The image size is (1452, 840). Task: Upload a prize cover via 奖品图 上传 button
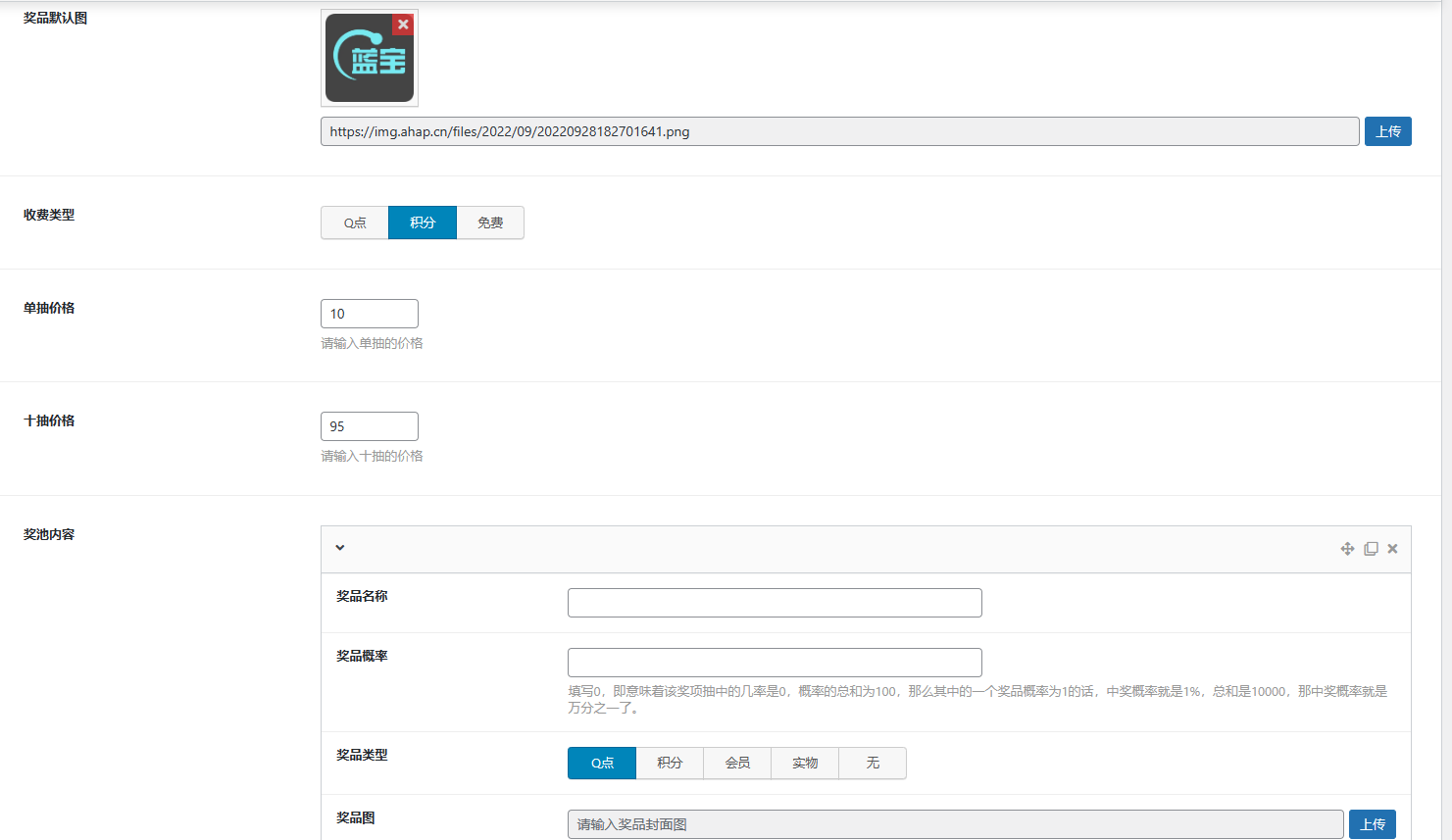[x=1372, y=824]
